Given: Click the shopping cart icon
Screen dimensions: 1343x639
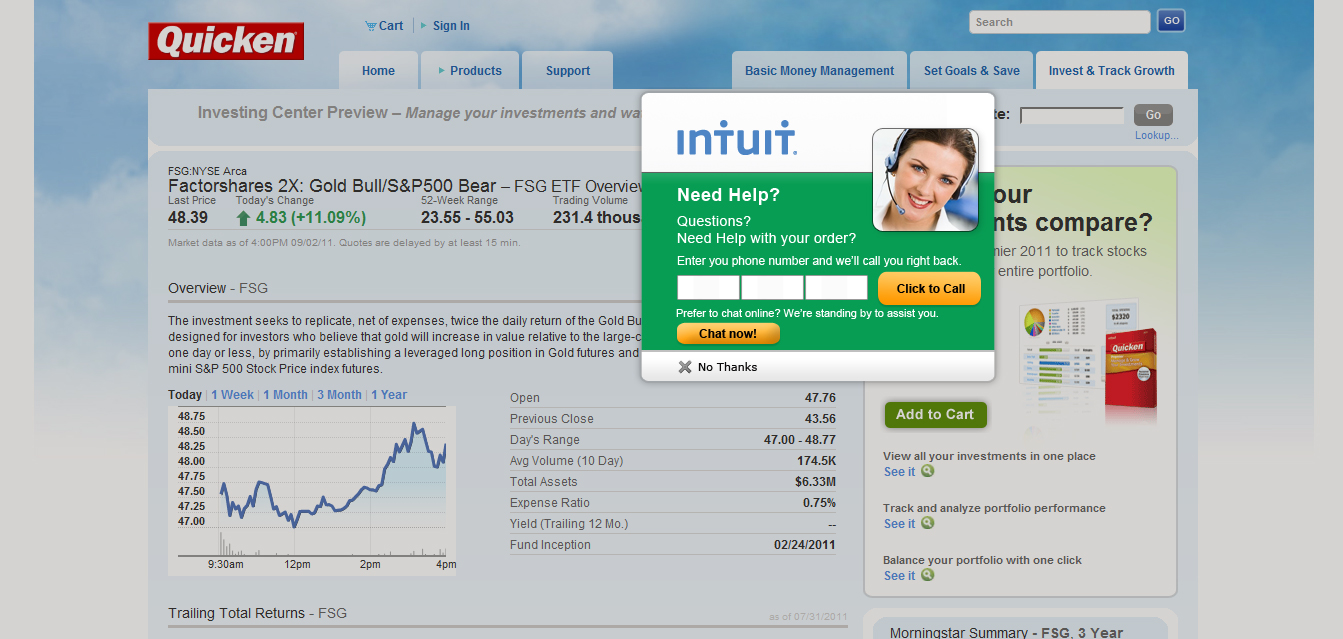Looking at the screenshot, I should (371, 26).
